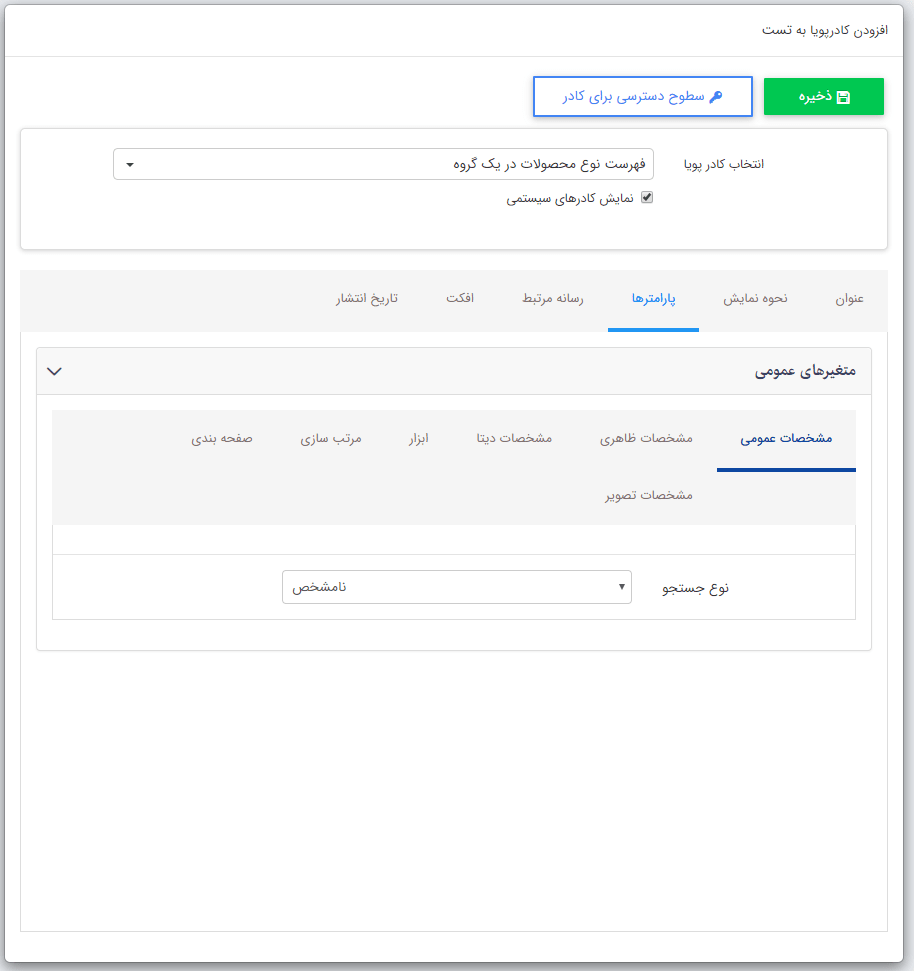This screenshot has height=971, width=914.
Task: Click the dropdown arrow of the کادر پویا selector
Action: click(x=129, y=164)
